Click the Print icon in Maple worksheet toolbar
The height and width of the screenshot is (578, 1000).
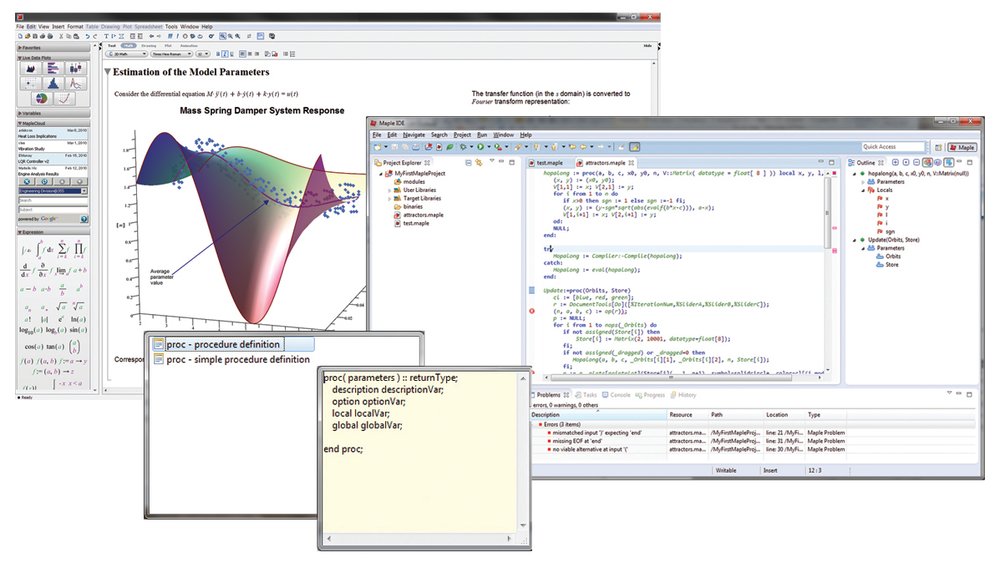coord(43,37)
